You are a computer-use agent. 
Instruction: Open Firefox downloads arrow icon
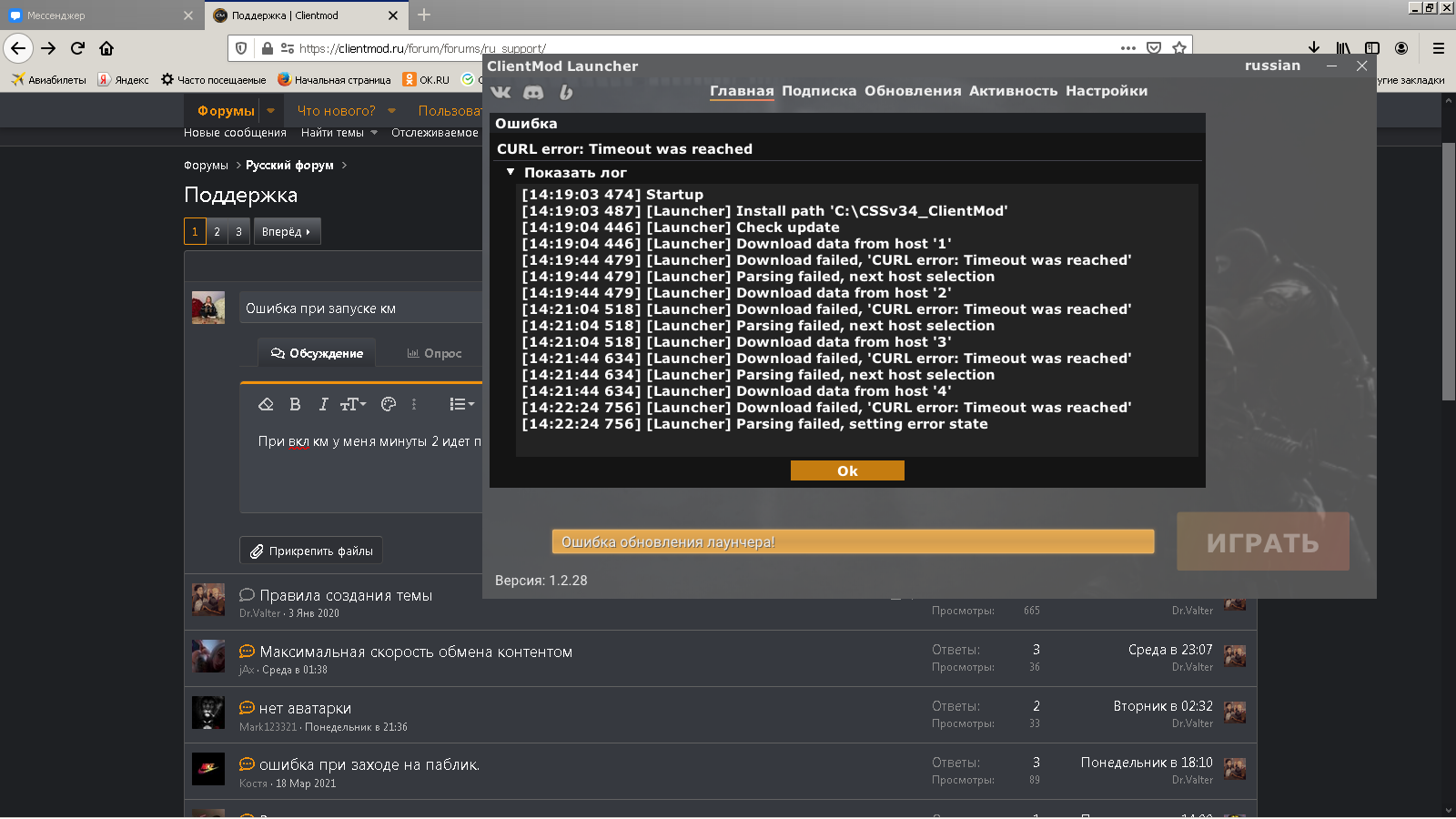coord(1313,48)
